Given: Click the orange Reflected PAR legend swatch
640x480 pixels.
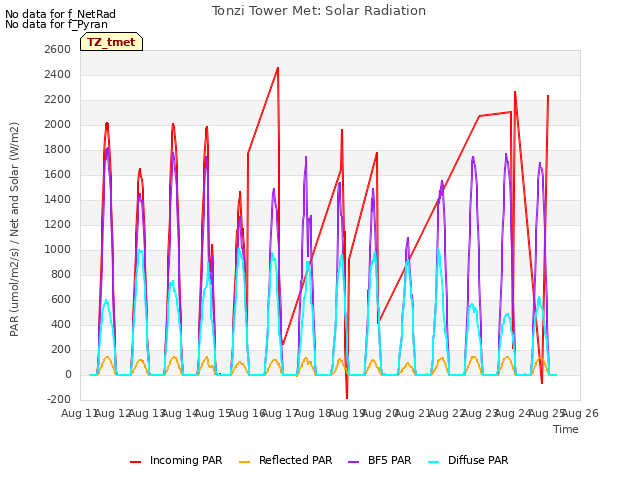Looking at the screenshot, I should pos(244,461).
